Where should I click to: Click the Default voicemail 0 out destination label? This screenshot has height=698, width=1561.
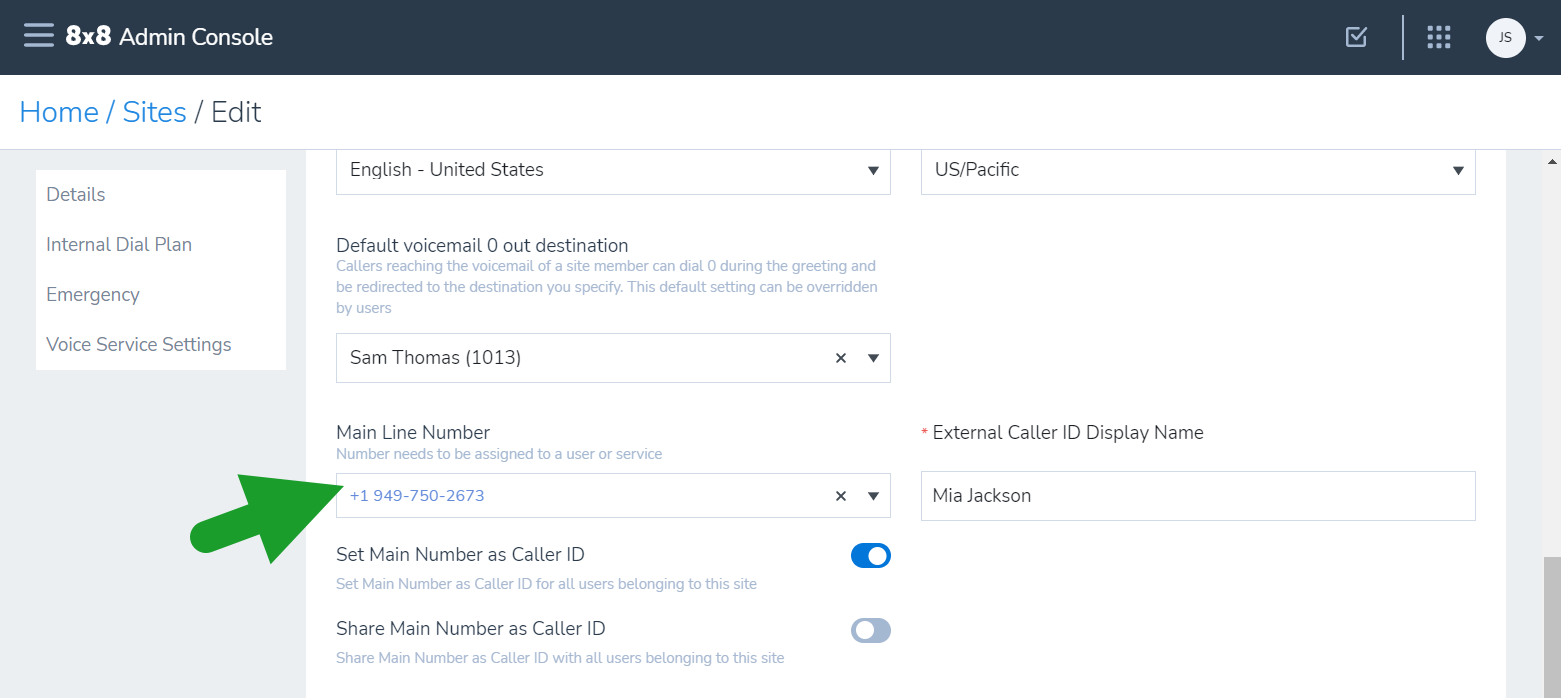coord(482,245)
